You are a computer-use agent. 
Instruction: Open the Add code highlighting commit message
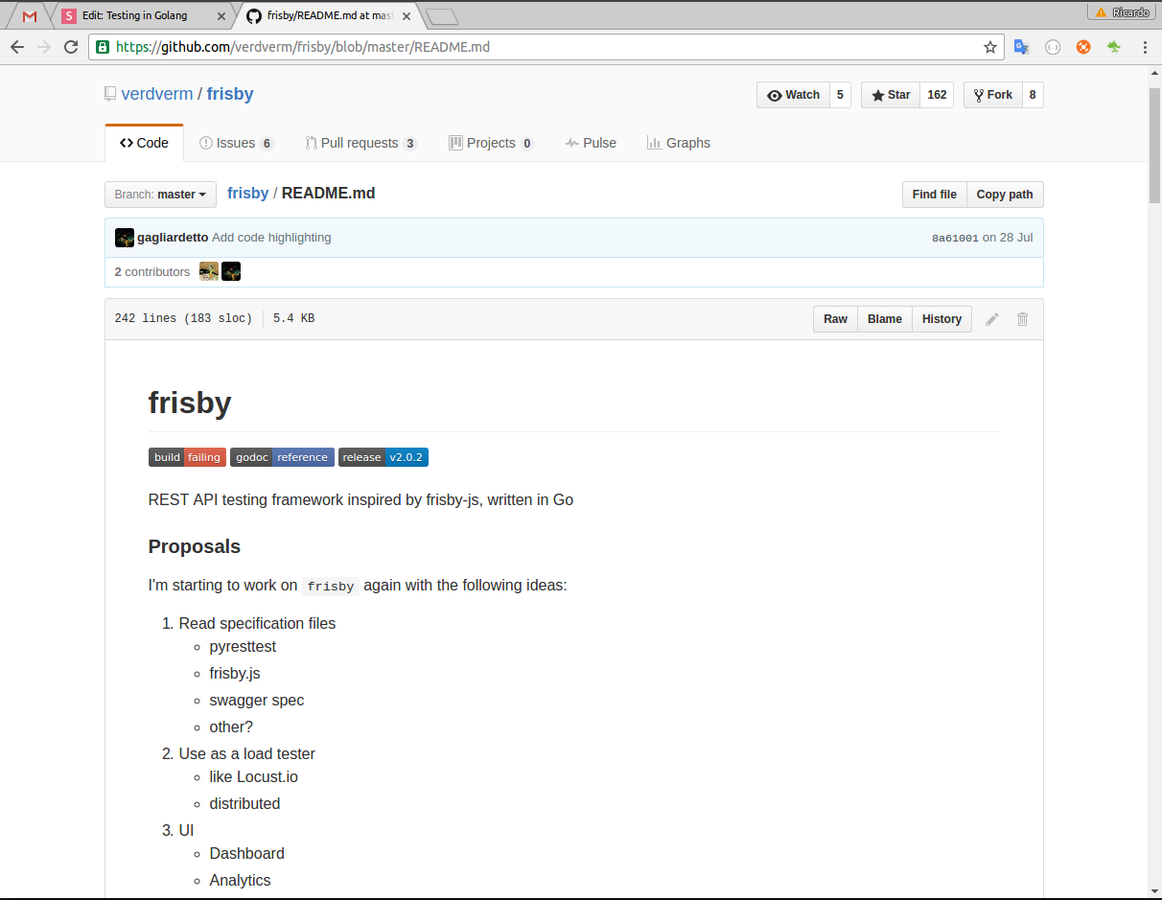(x=271, y=237)
